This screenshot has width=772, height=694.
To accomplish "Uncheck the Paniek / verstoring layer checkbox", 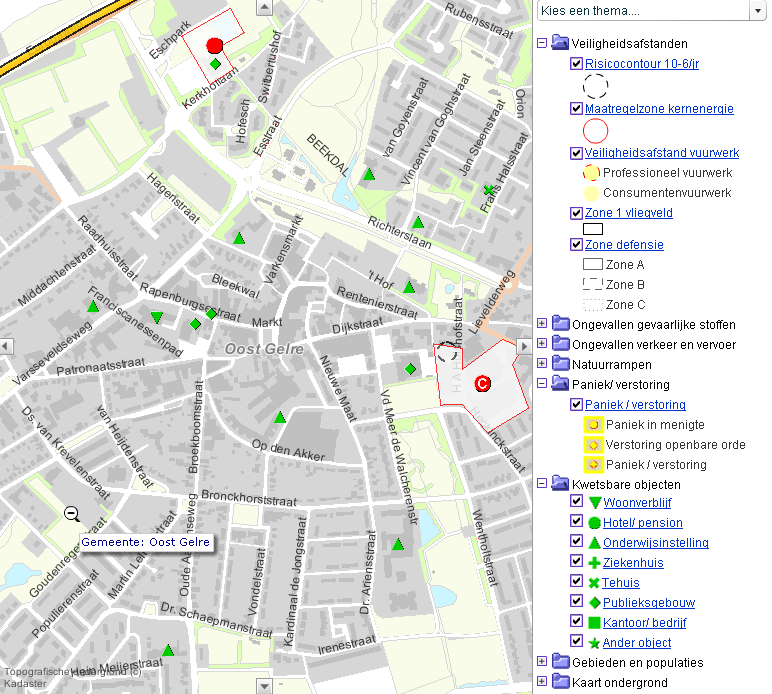I will click(576, 405).
